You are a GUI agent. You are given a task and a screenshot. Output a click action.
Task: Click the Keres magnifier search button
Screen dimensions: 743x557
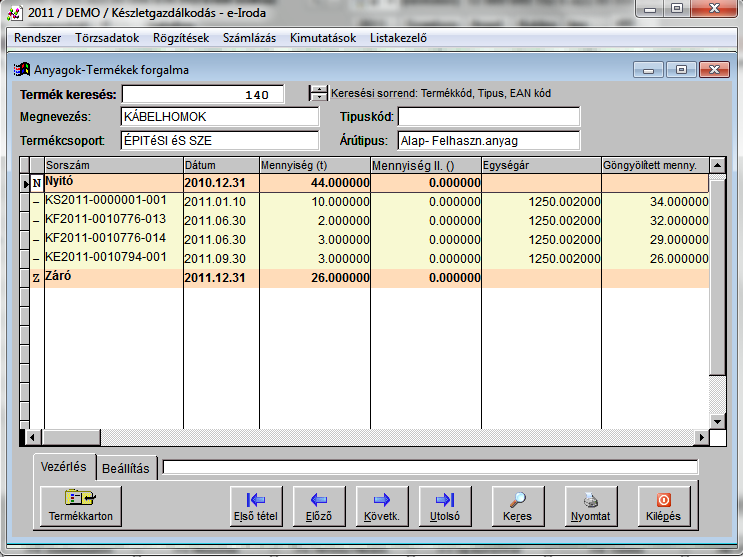point(518,505)
